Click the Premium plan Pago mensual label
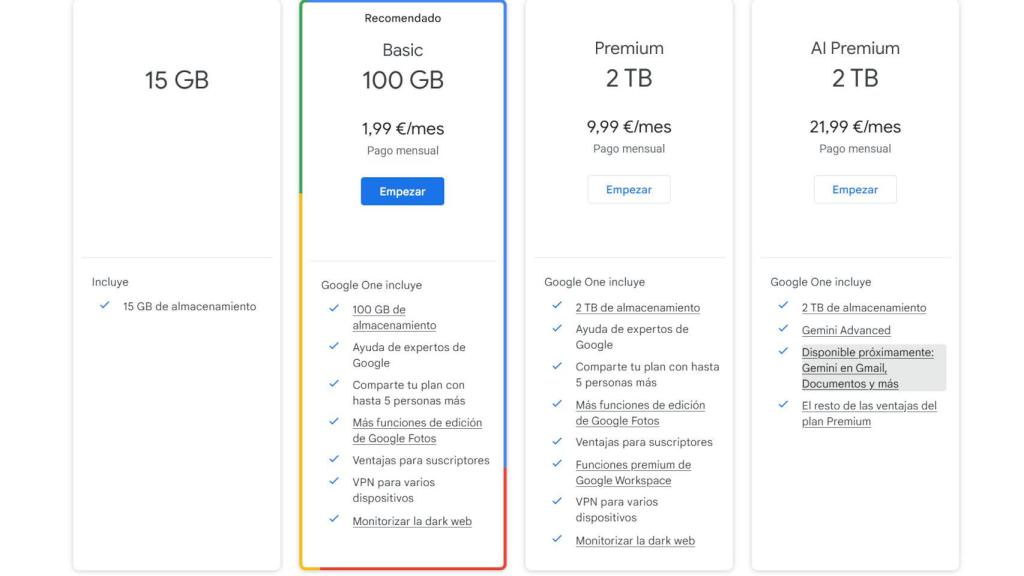 (629, 148)
